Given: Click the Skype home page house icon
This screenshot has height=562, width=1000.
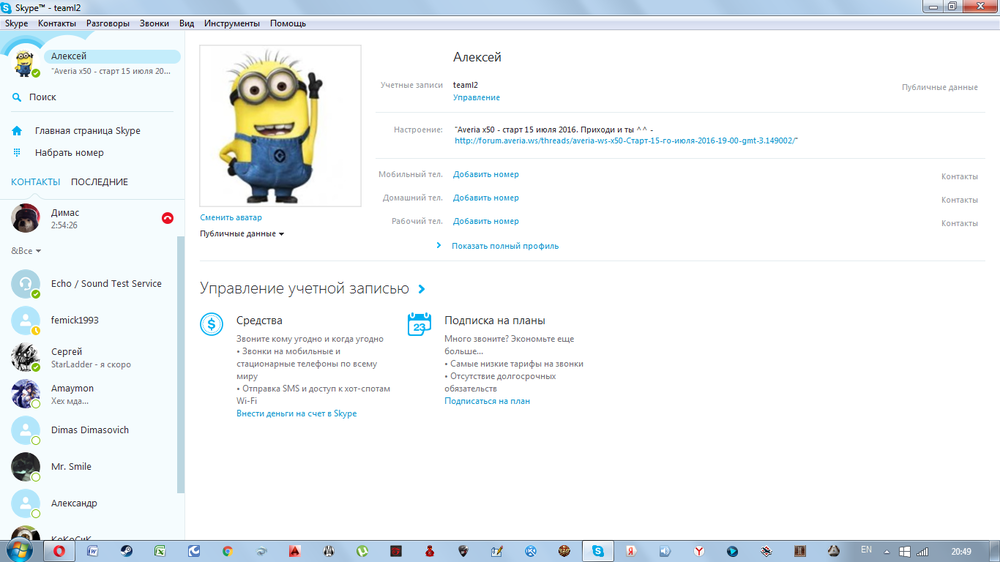Looking at the screenshot, I should pyautogui.click(x=17, y=131).
